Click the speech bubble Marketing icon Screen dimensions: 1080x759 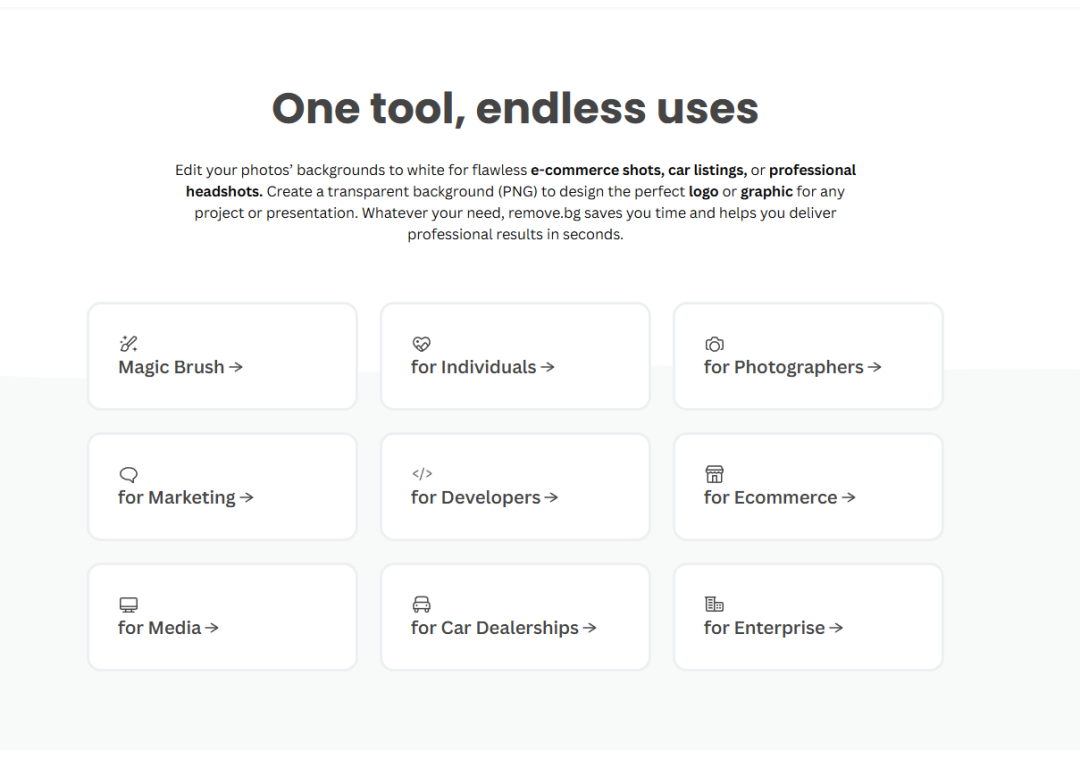(x=128, y=474)
